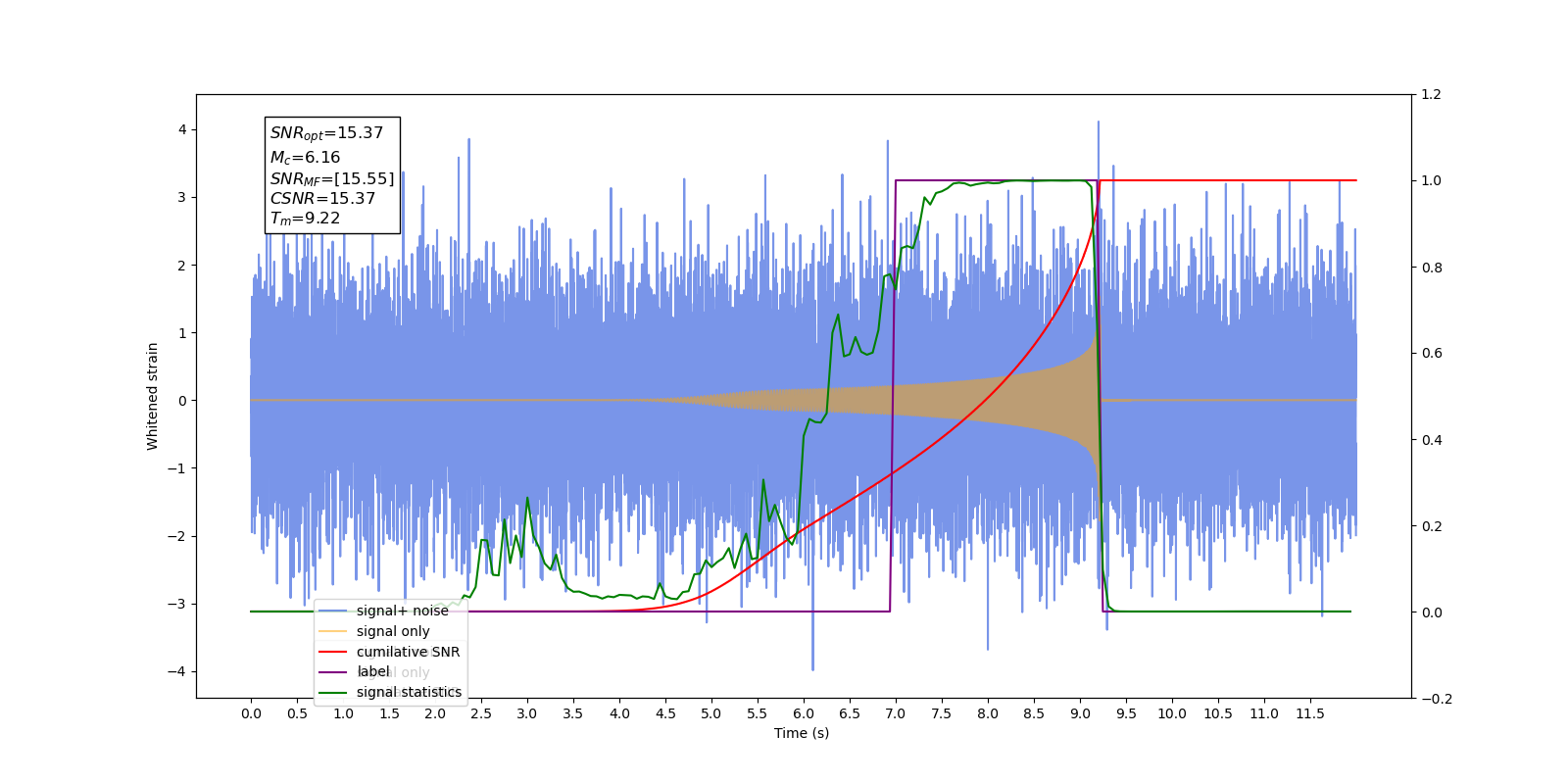Click the 1.5 x-axis tick label
The width and height of the screenshot is (1568, 784).
click(x=389, y=713)
